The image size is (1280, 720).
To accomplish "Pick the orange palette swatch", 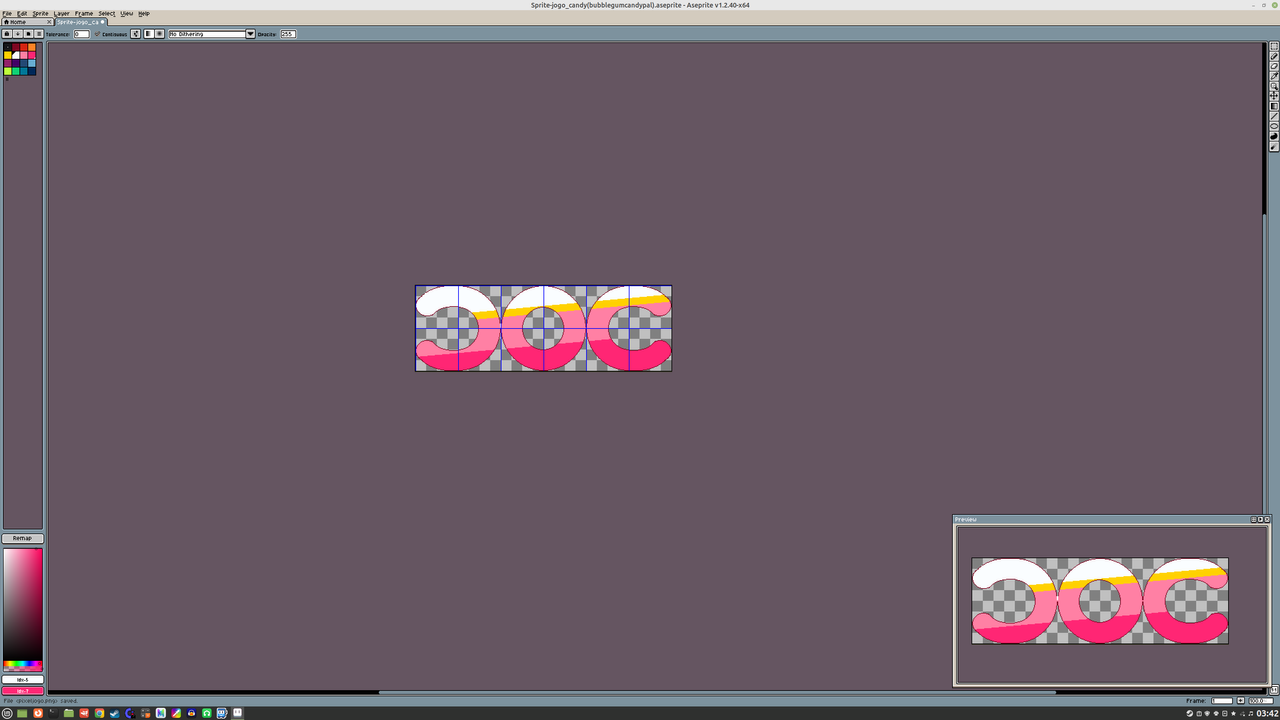I will (x=32, y=47).
